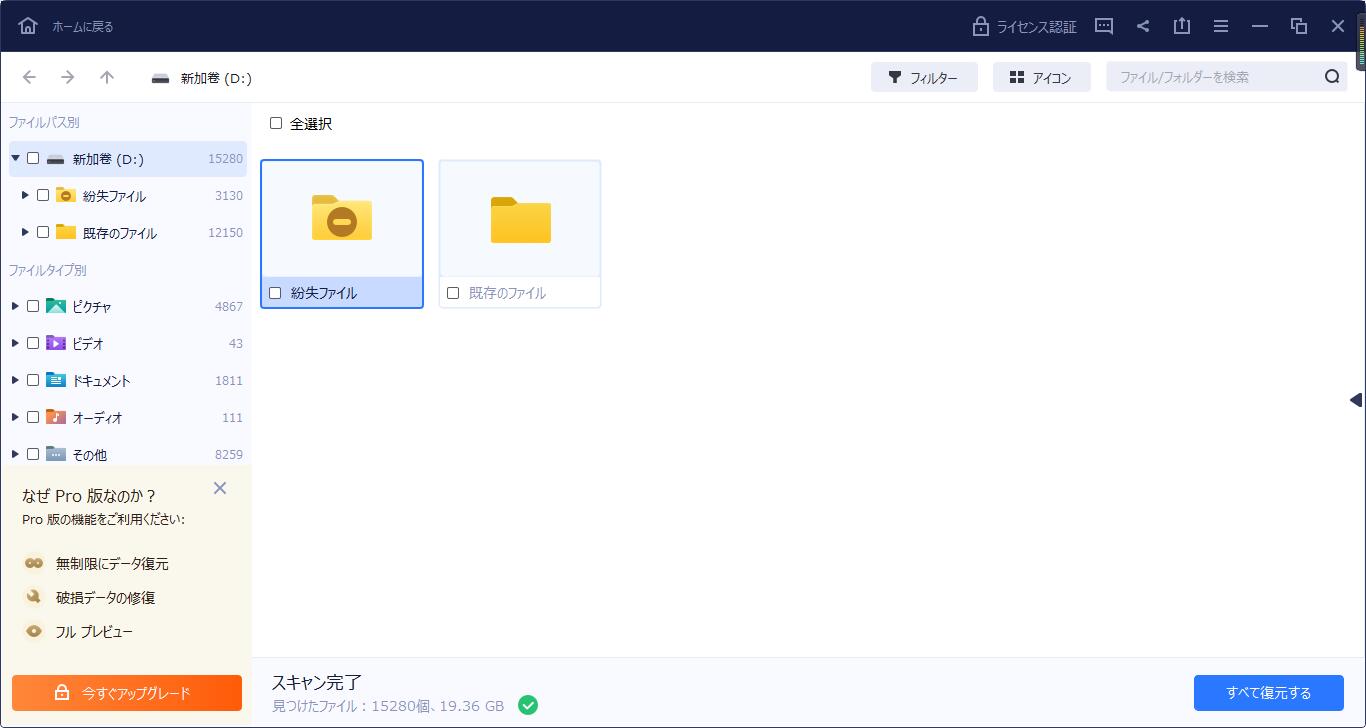Click the export icon next to share
The width and height of the screenshot is (1366, 728).
pyautogui.click(x=1182, y=26)
